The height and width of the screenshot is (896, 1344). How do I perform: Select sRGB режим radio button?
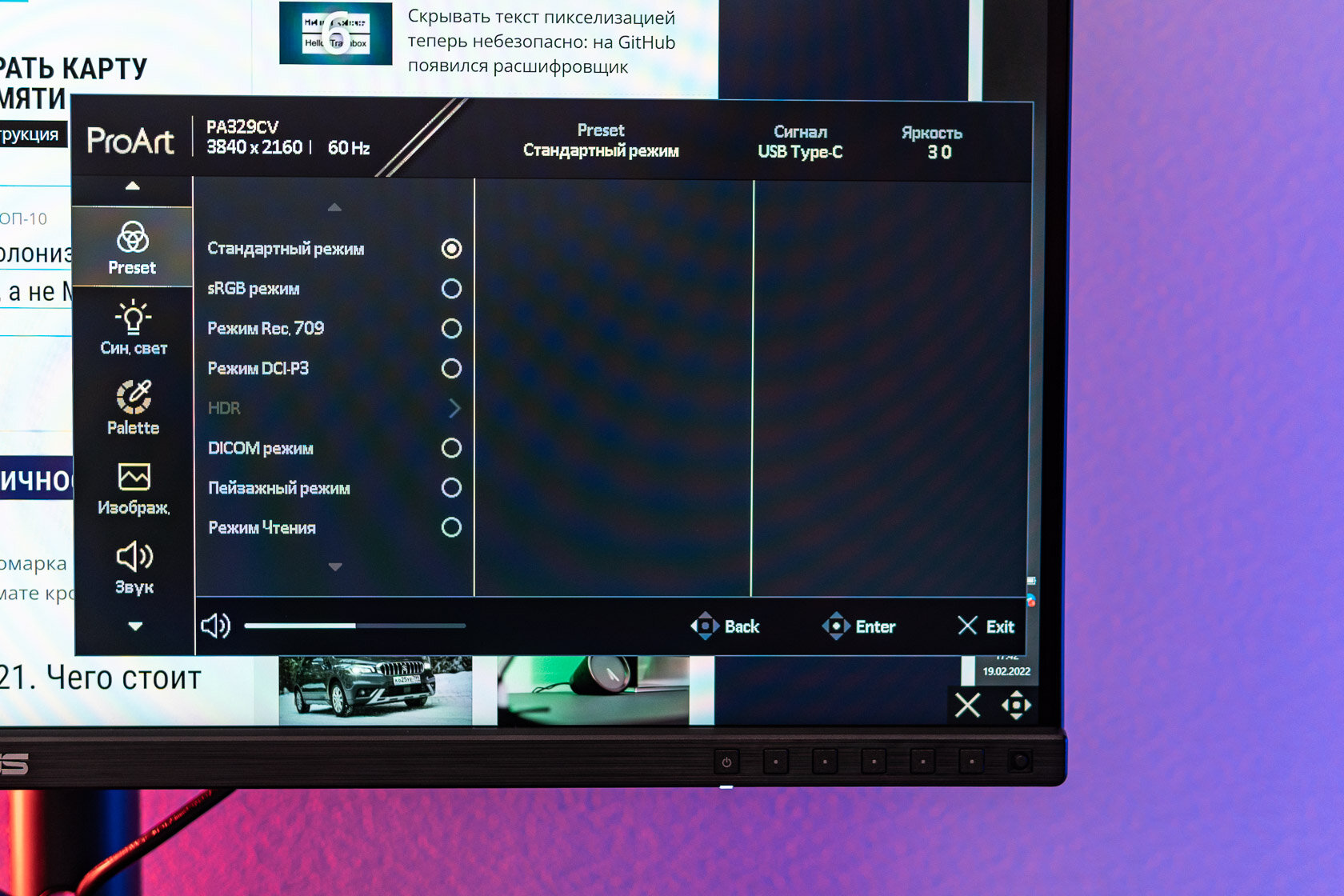point(451,289)
